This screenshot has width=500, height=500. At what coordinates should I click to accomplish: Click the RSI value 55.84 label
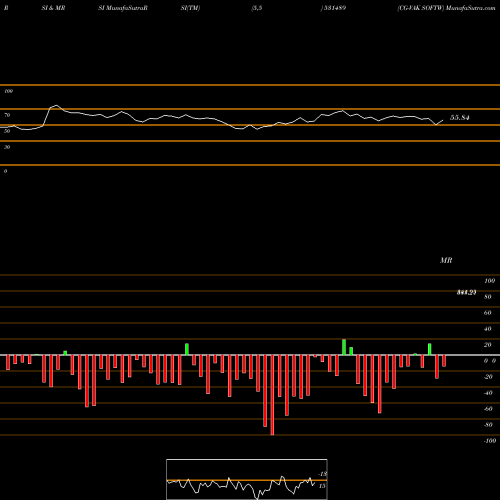(459, 117)
